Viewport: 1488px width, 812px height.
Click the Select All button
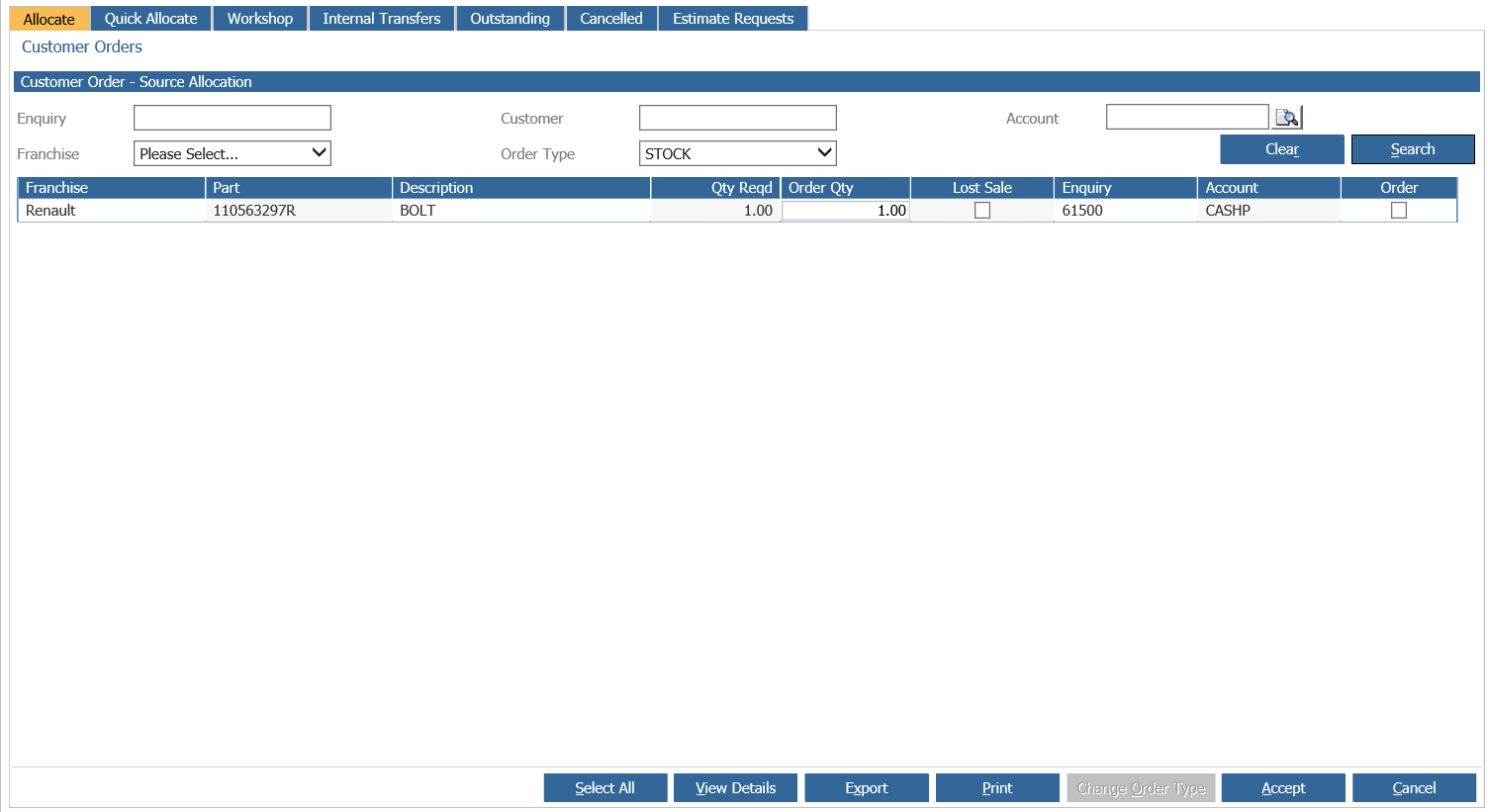(605, 788)
